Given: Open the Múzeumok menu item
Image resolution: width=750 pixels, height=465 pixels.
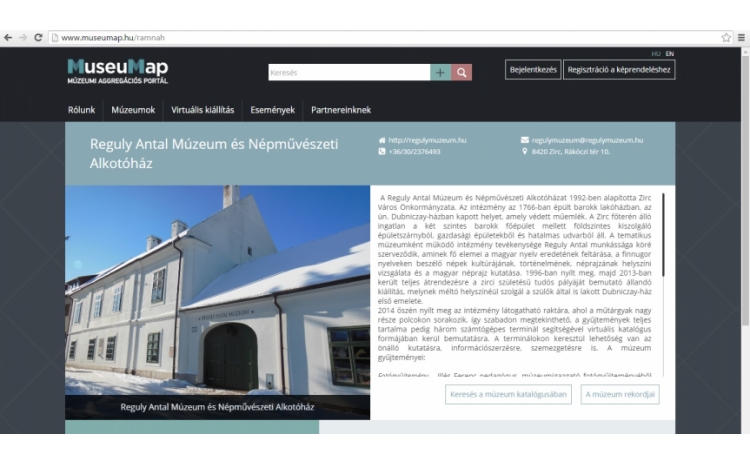Looking at the screenshot, I should 133,110.
